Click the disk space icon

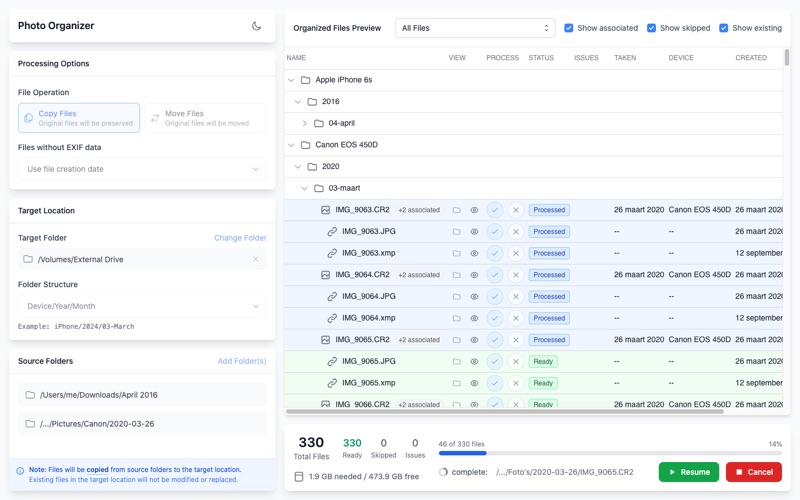click(299, 477)
